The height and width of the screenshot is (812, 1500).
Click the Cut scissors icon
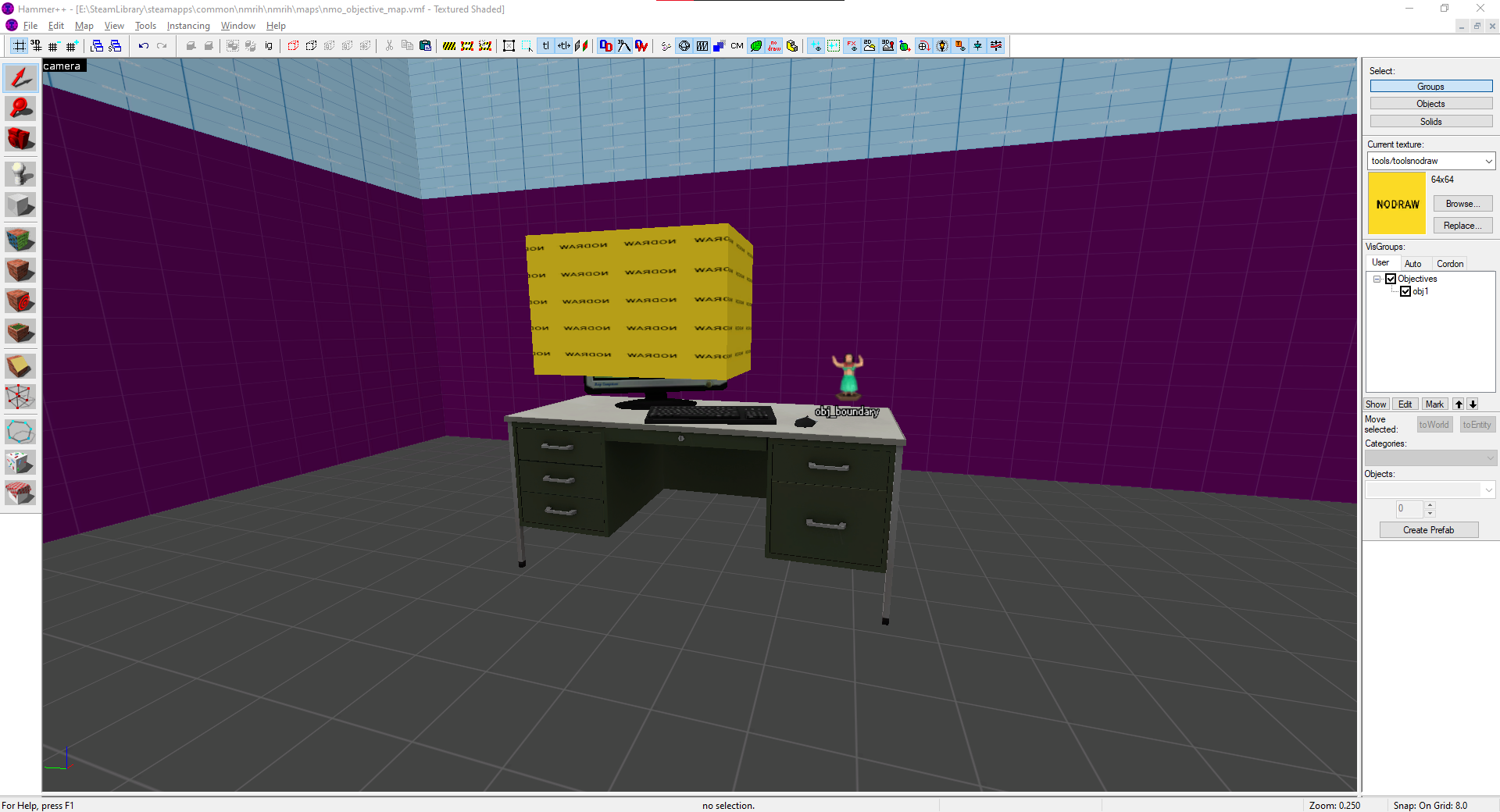coord(389,46)
